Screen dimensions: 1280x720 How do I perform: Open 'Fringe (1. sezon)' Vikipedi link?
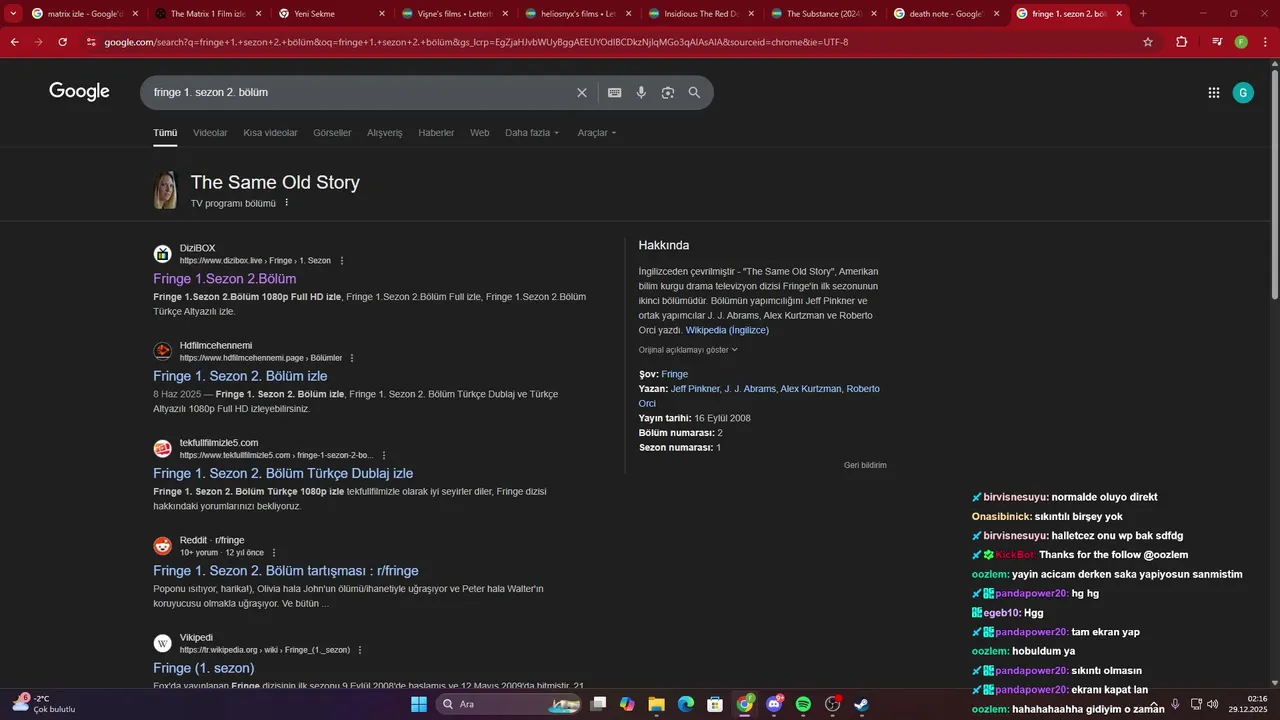204,668
